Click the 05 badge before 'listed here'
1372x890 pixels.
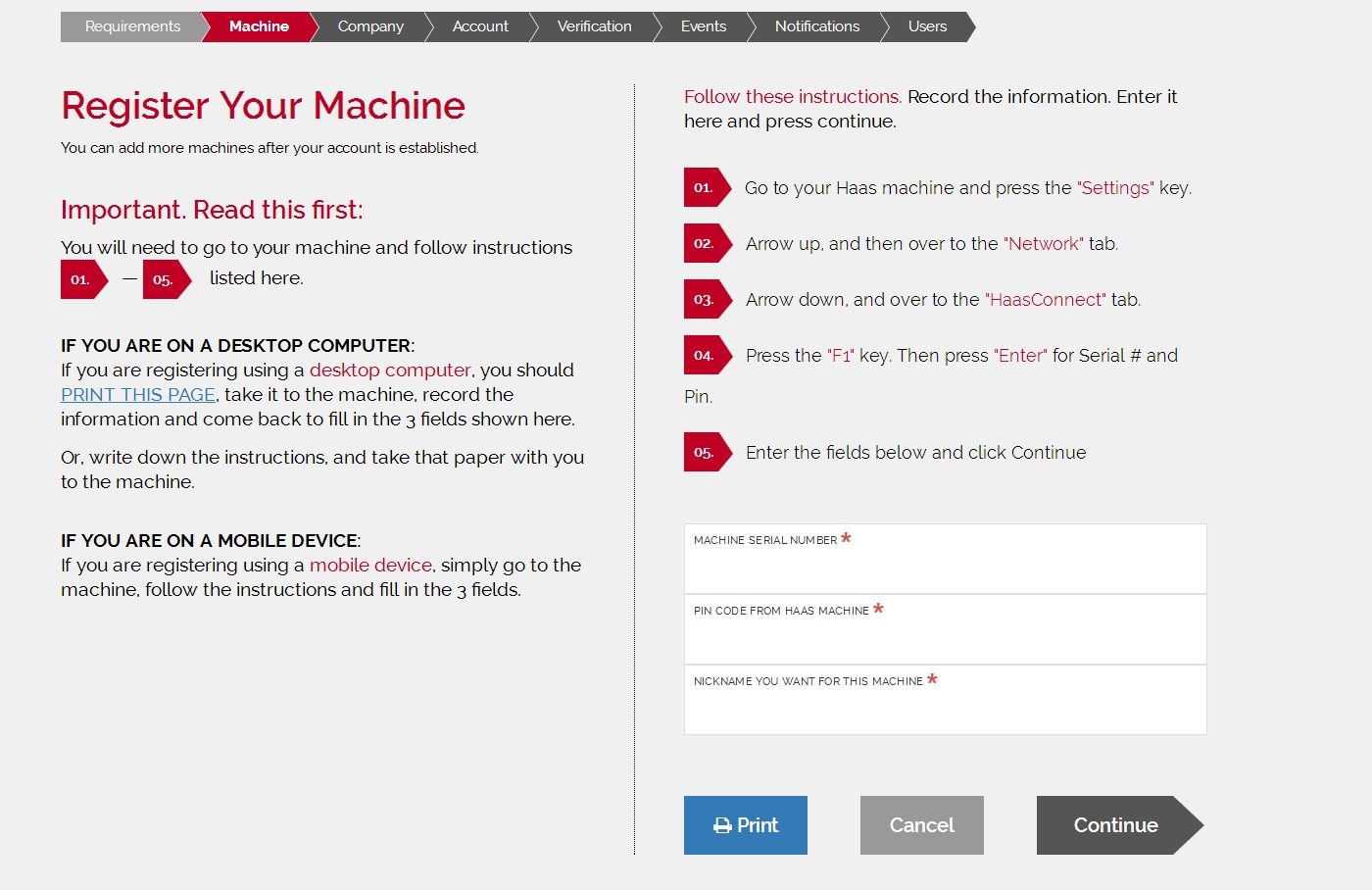(166, 279)
